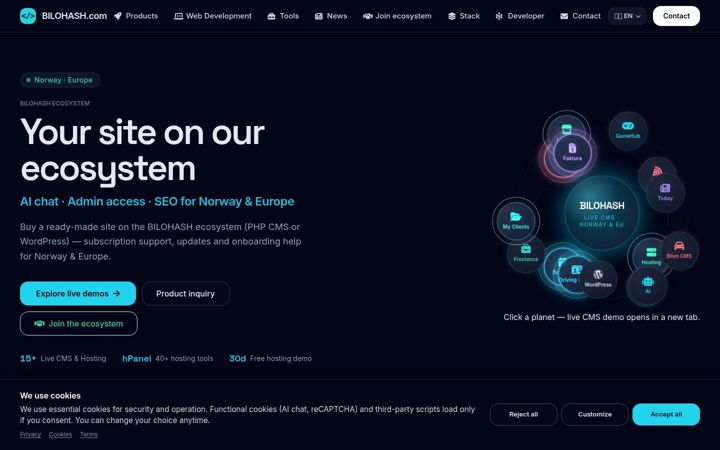This screenshot has width=720, height=450.
Task: Click the central BILOHASH Live CMS sphere
Action: (x=602, y=214)
